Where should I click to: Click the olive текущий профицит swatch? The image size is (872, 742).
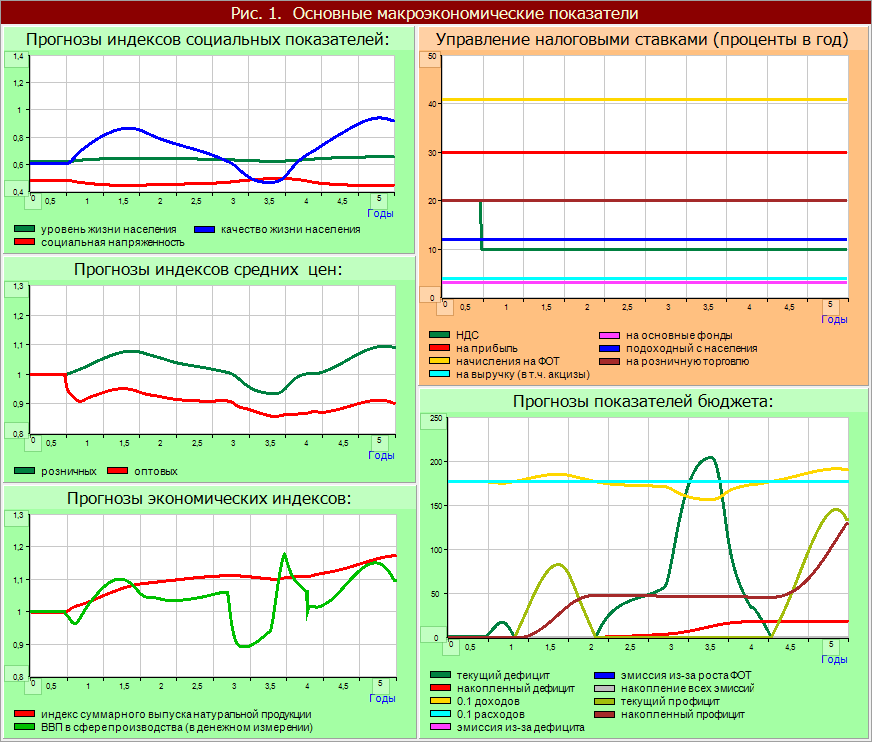coord(605,701)
